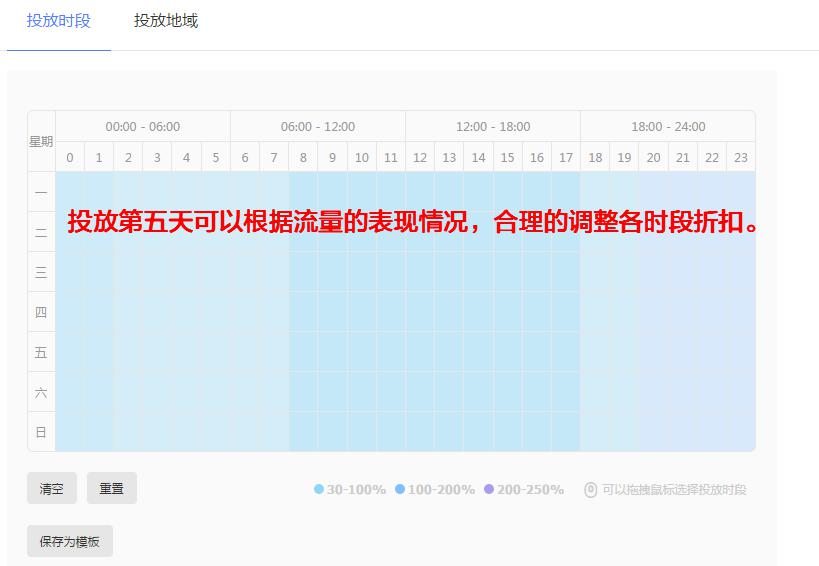The width and height of the screenshot is (819, 566).
Task: Click the 30-100% legend label
Action: (x=356, y=490)
